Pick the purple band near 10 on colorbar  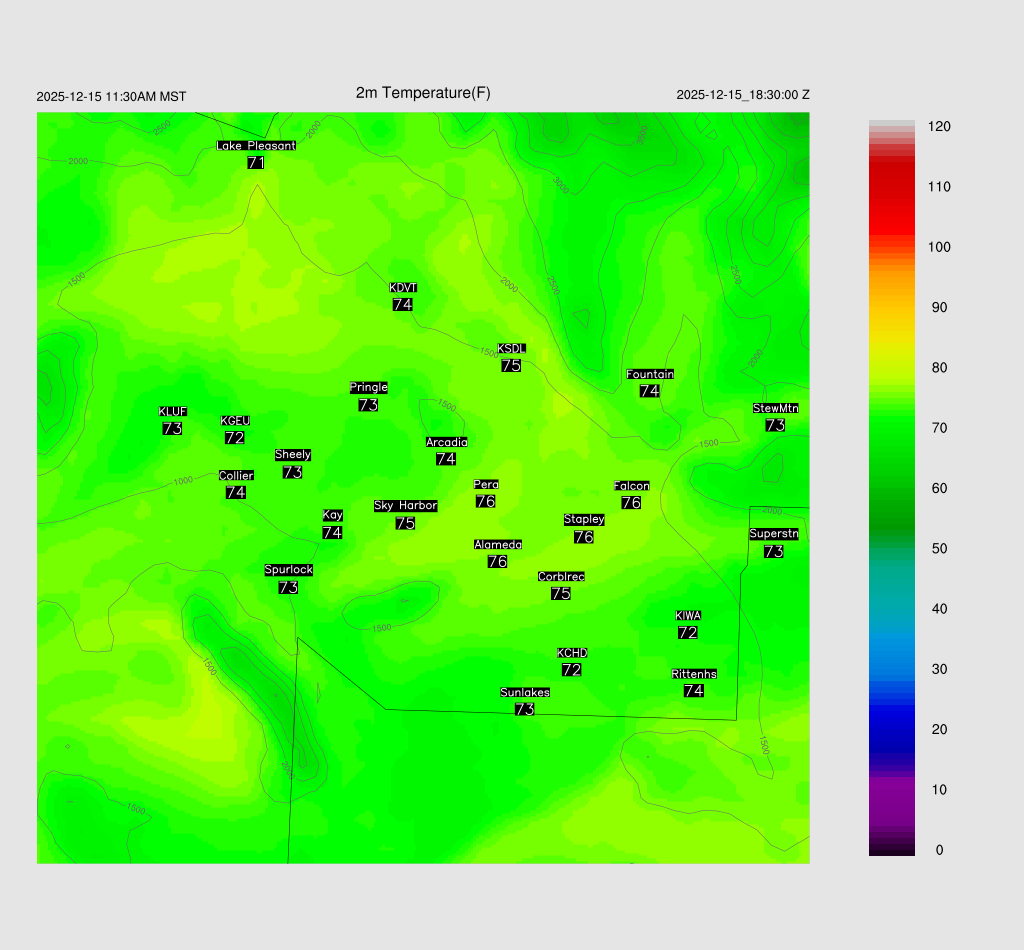(x=891, y=790)
